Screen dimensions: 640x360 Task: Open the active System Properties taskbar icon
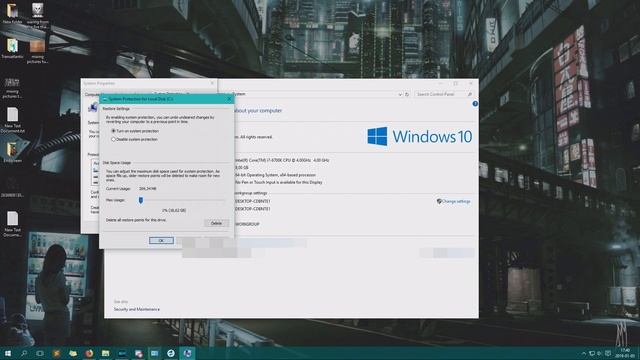[x=187, y=353]
